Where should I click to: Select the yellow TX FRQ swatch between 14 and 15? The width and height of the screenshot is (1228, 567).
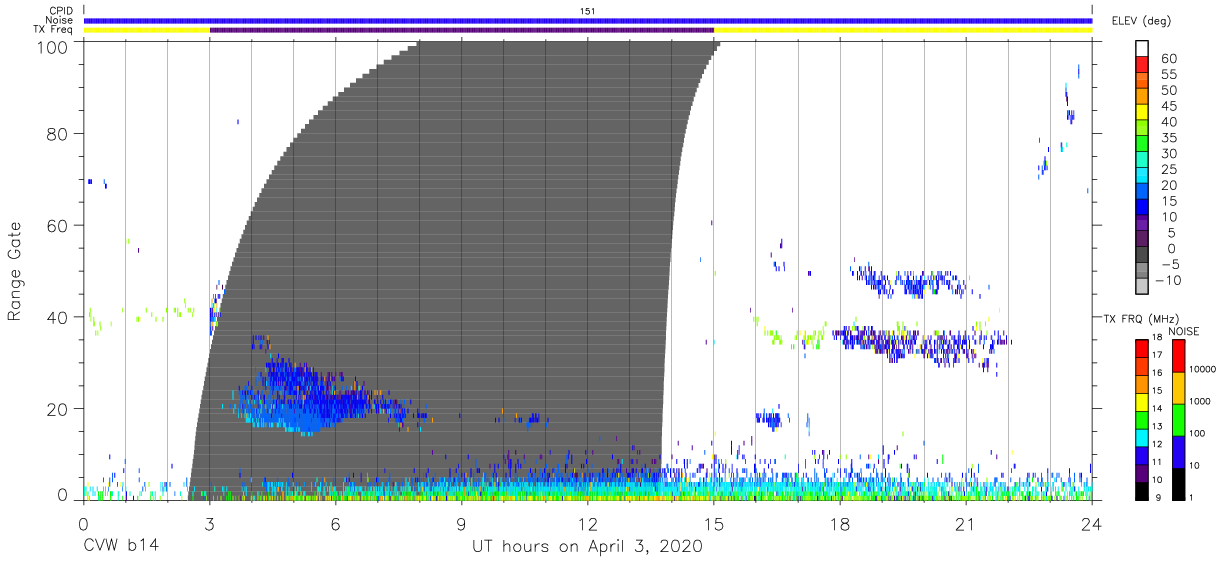point(1142,401)
